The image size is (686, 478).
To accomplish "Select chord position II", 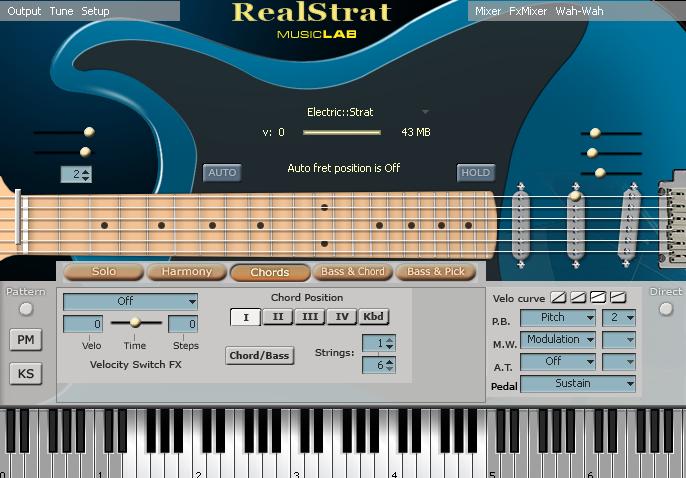I will click(x=278, y=317).
